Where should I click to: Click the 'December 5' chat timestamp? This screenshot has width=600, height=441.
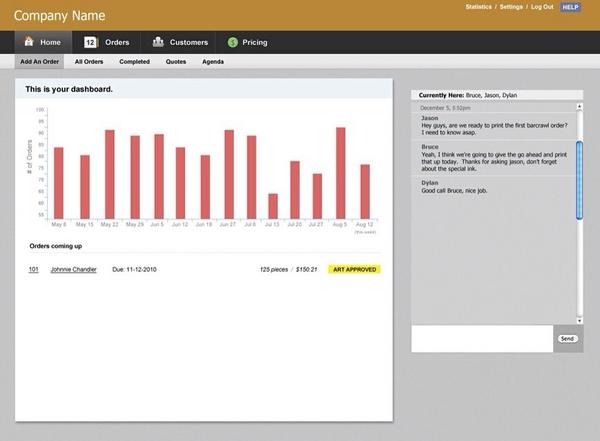445,108
